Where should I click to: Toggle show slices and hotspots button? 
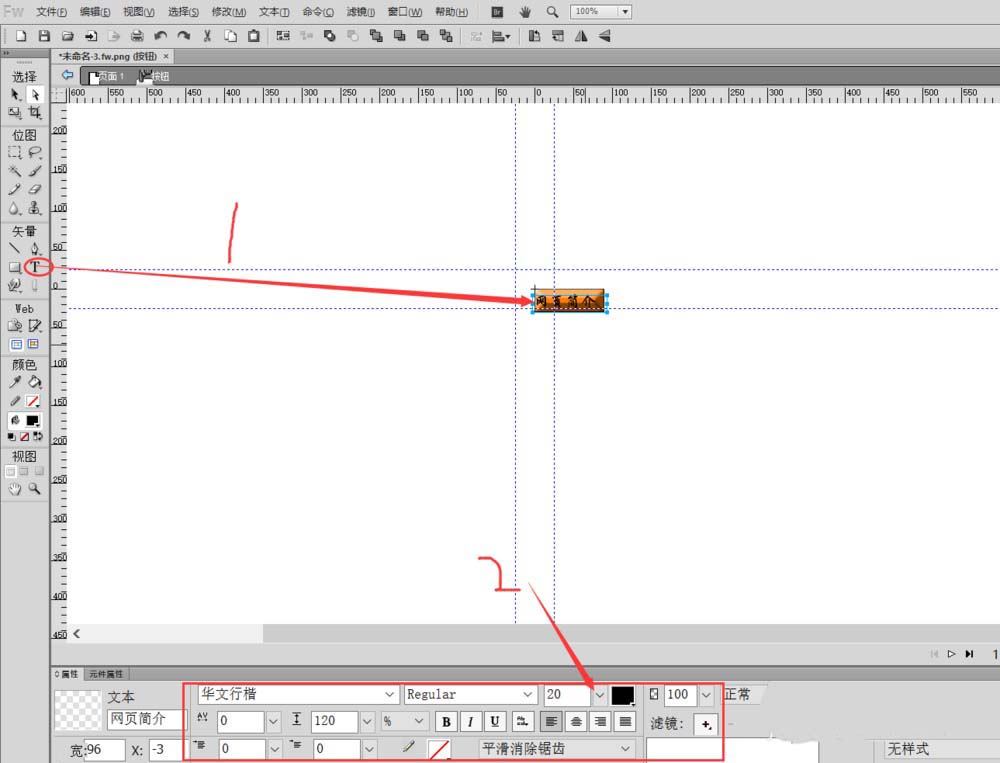click(33, 344)
